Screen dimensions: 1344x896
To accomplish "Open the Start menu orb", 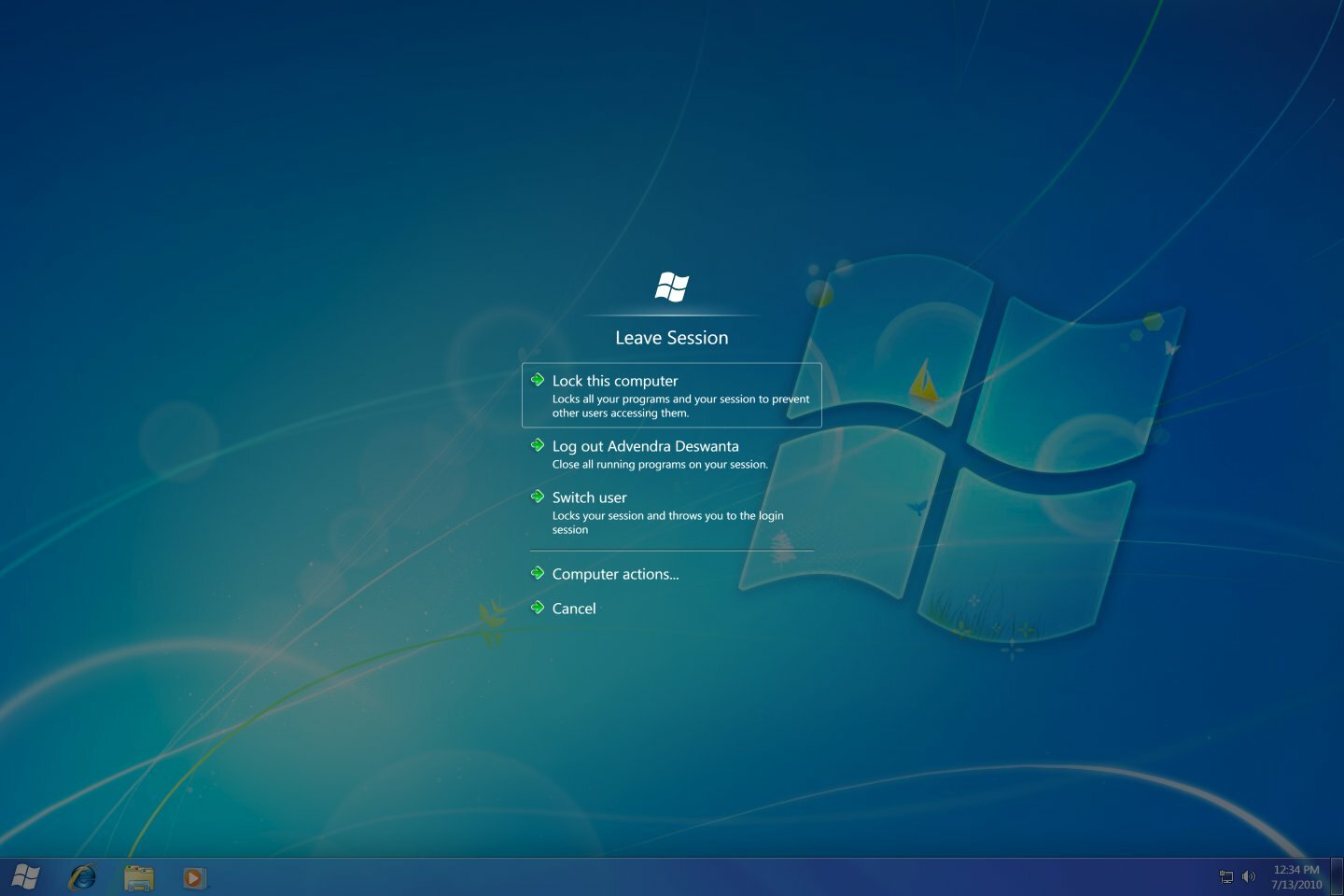I will tap(26, 877).
